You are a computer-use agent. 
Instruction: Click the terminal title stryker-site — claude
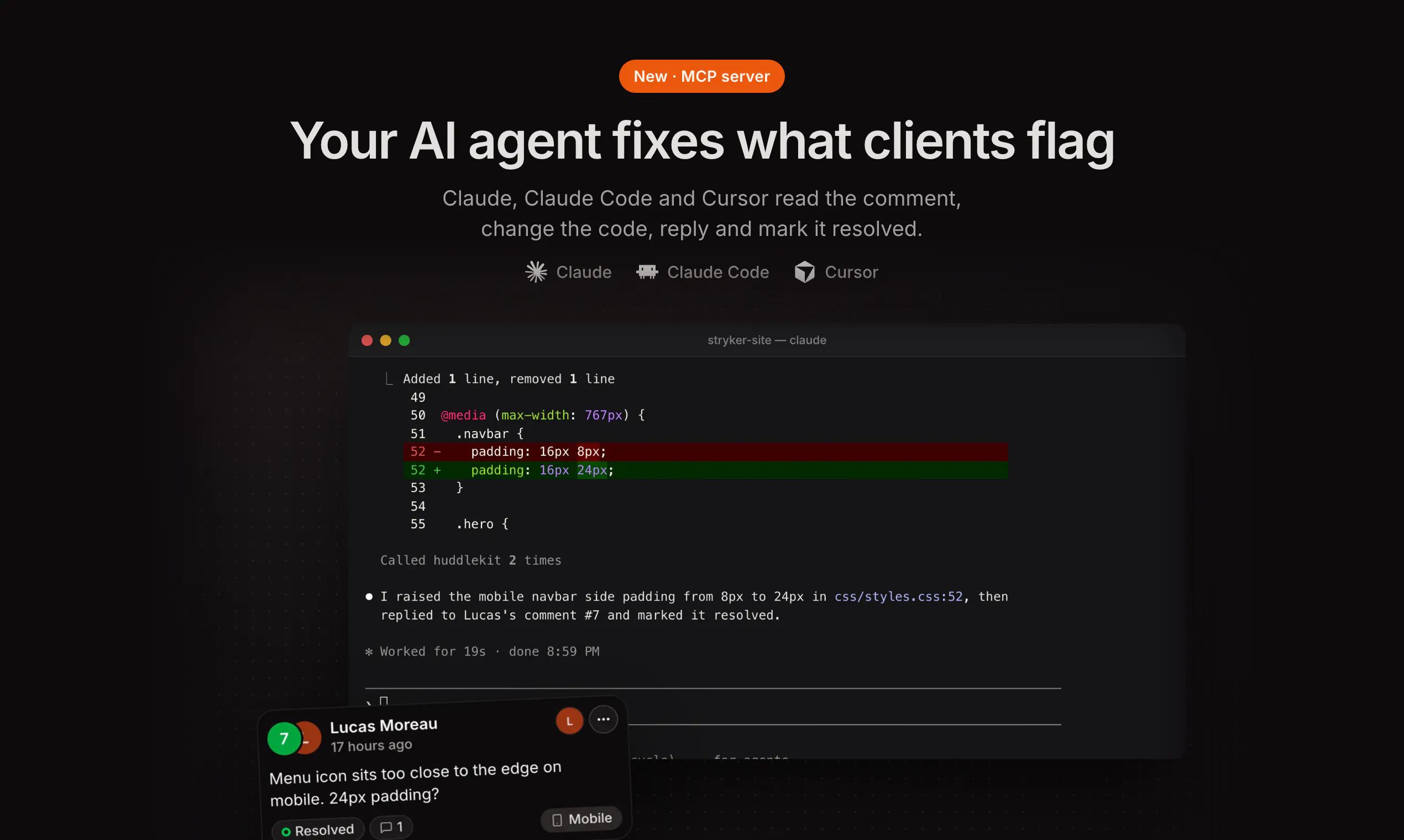(x=767, y=340)
